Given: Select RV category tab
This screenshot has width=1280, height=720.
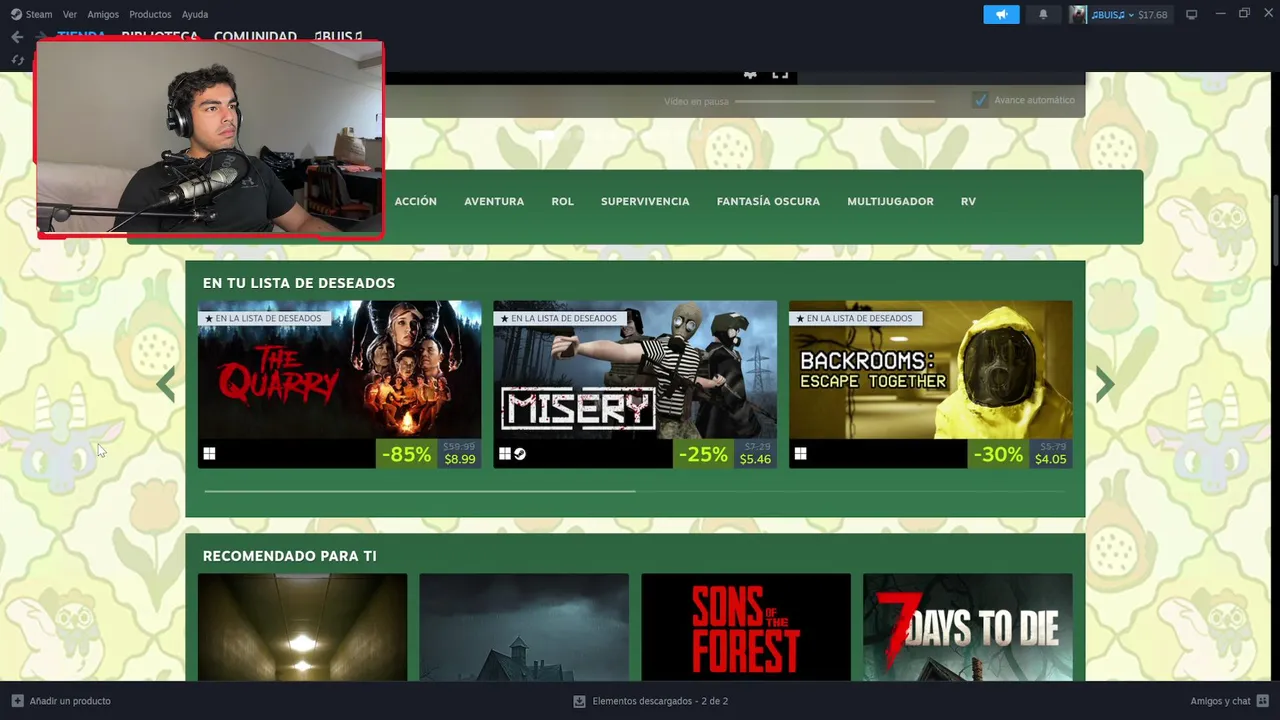Looking at the screenshot, I should click(968, 201).
